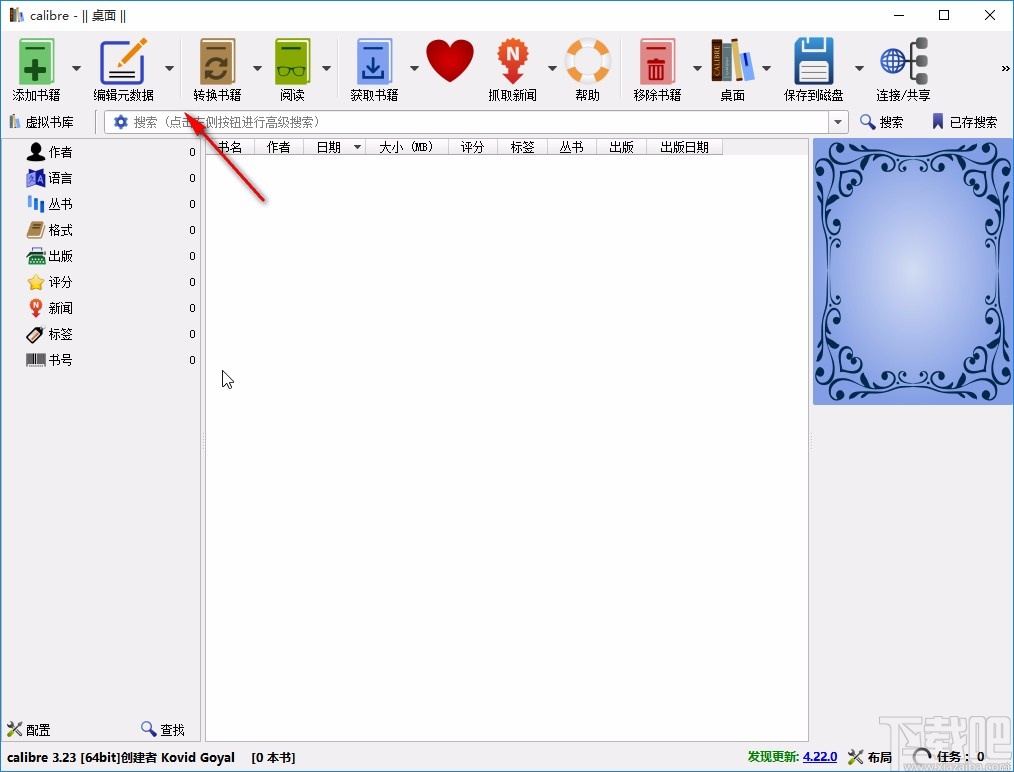This screenshot has width=1014, height=772.
Task: Sort by Tags (标签) column header
Action: 523,147
